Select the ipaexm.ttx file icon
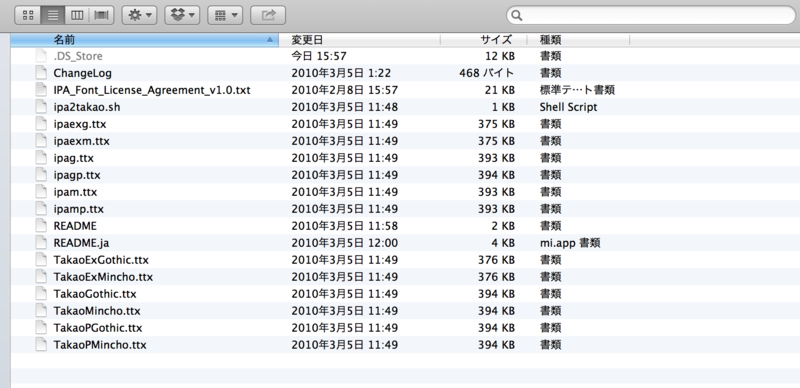This screenshot has height=388, width=800. click(41, 141)
